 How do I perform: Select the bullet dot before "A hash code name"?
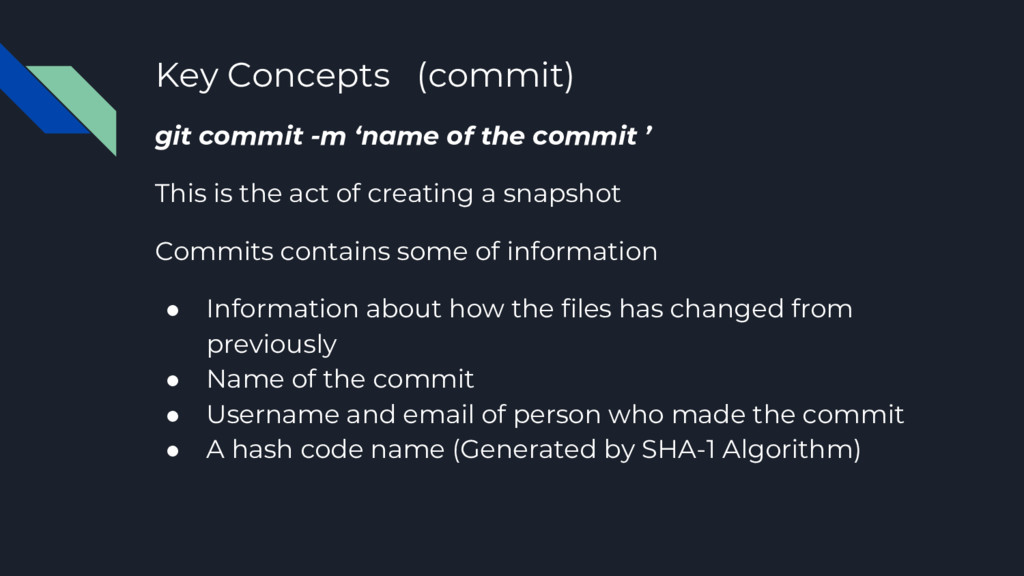[172, 450]
